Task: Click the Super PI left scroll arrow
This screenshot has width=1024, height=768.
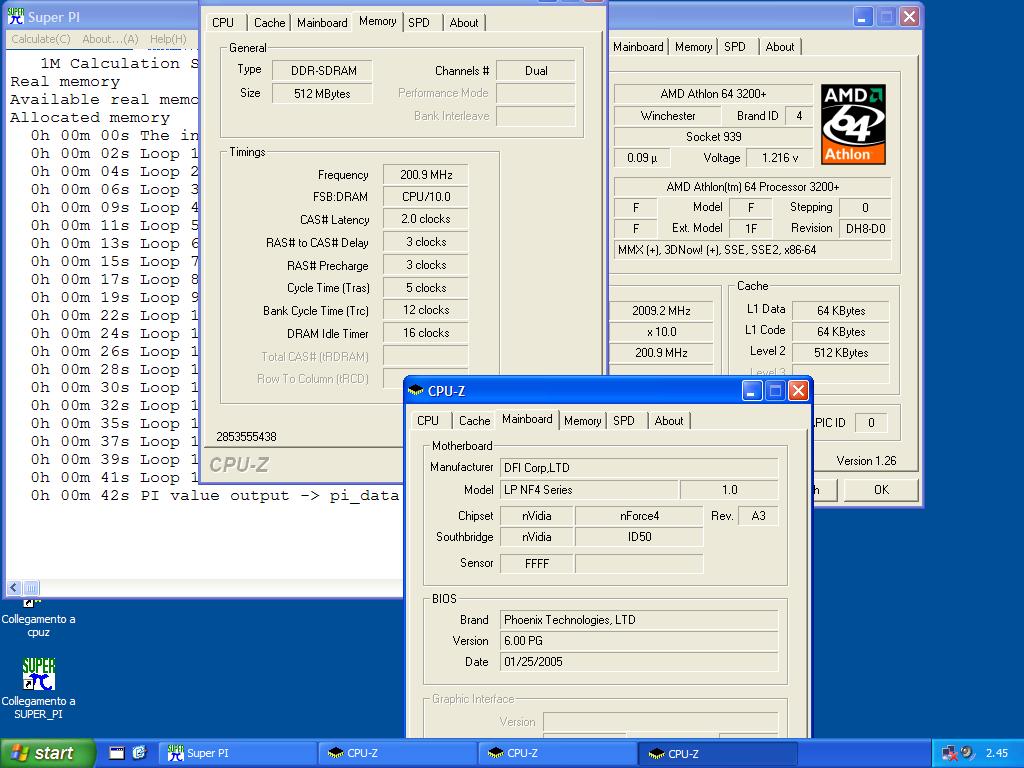Action: [x=14, y=587]
